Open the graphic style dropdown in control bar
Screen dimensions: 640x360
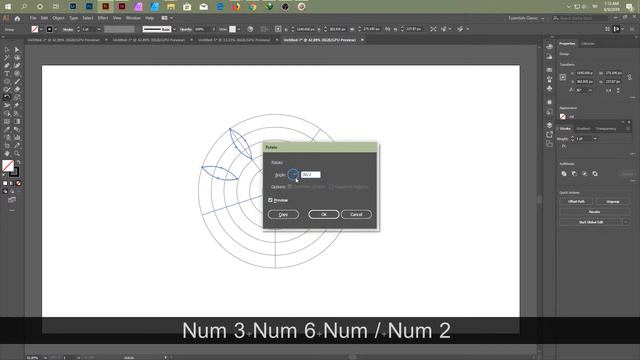239,29
